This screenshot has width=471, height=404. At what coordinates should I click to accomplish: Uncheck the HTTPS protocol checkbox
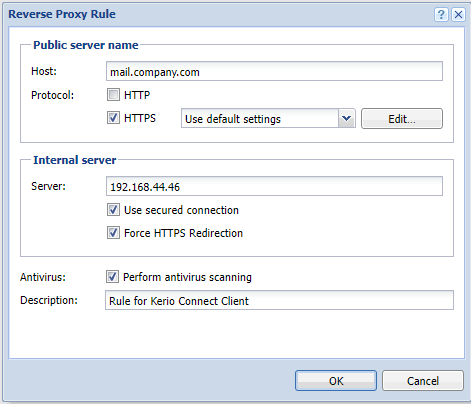tap(113, 118)
